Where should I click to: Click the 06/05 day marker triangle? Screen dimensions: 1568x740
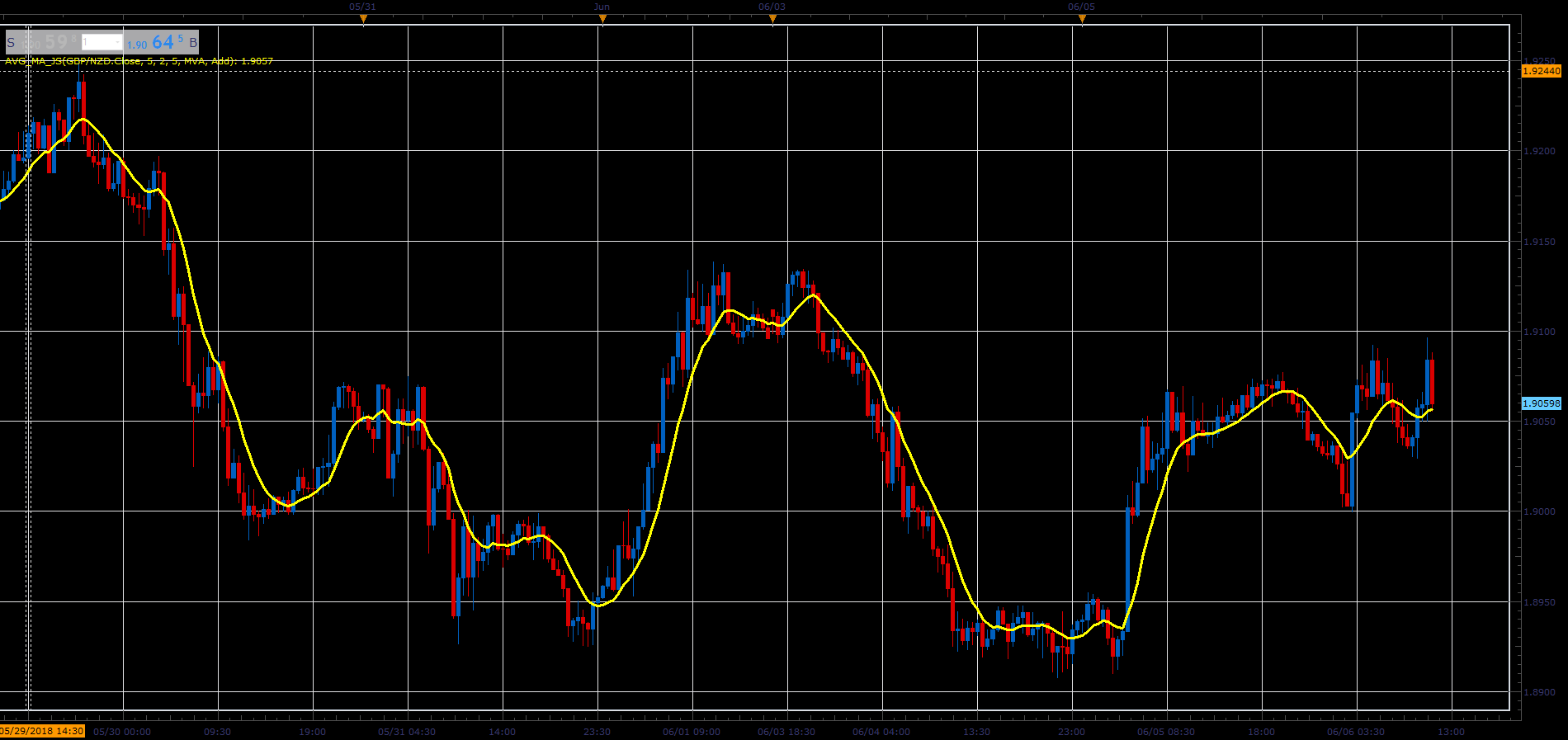coord(1082,19)
